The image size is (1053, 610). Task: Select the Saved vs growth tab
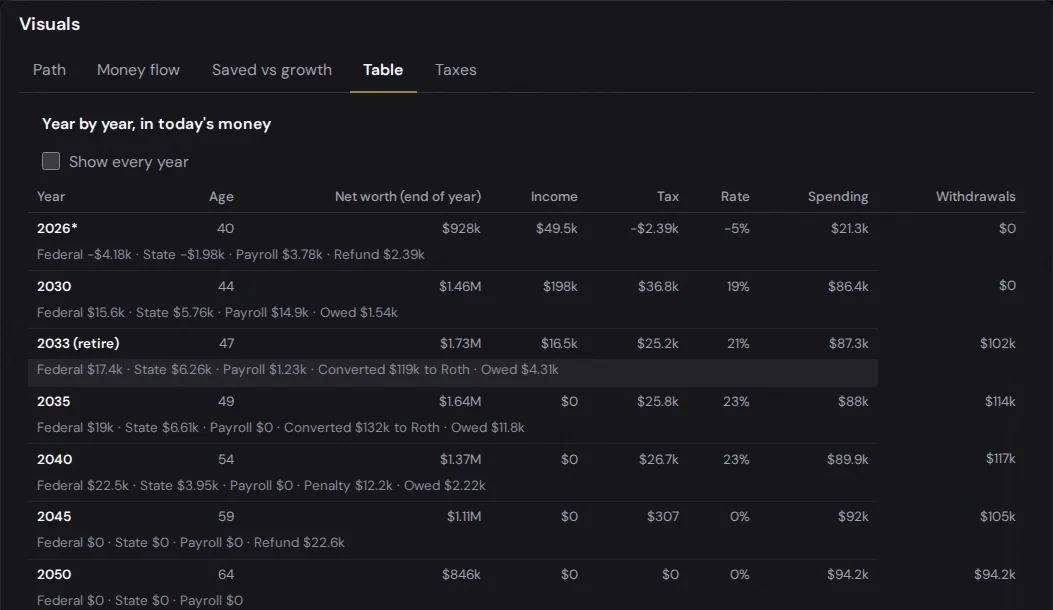tap(272, 70)
